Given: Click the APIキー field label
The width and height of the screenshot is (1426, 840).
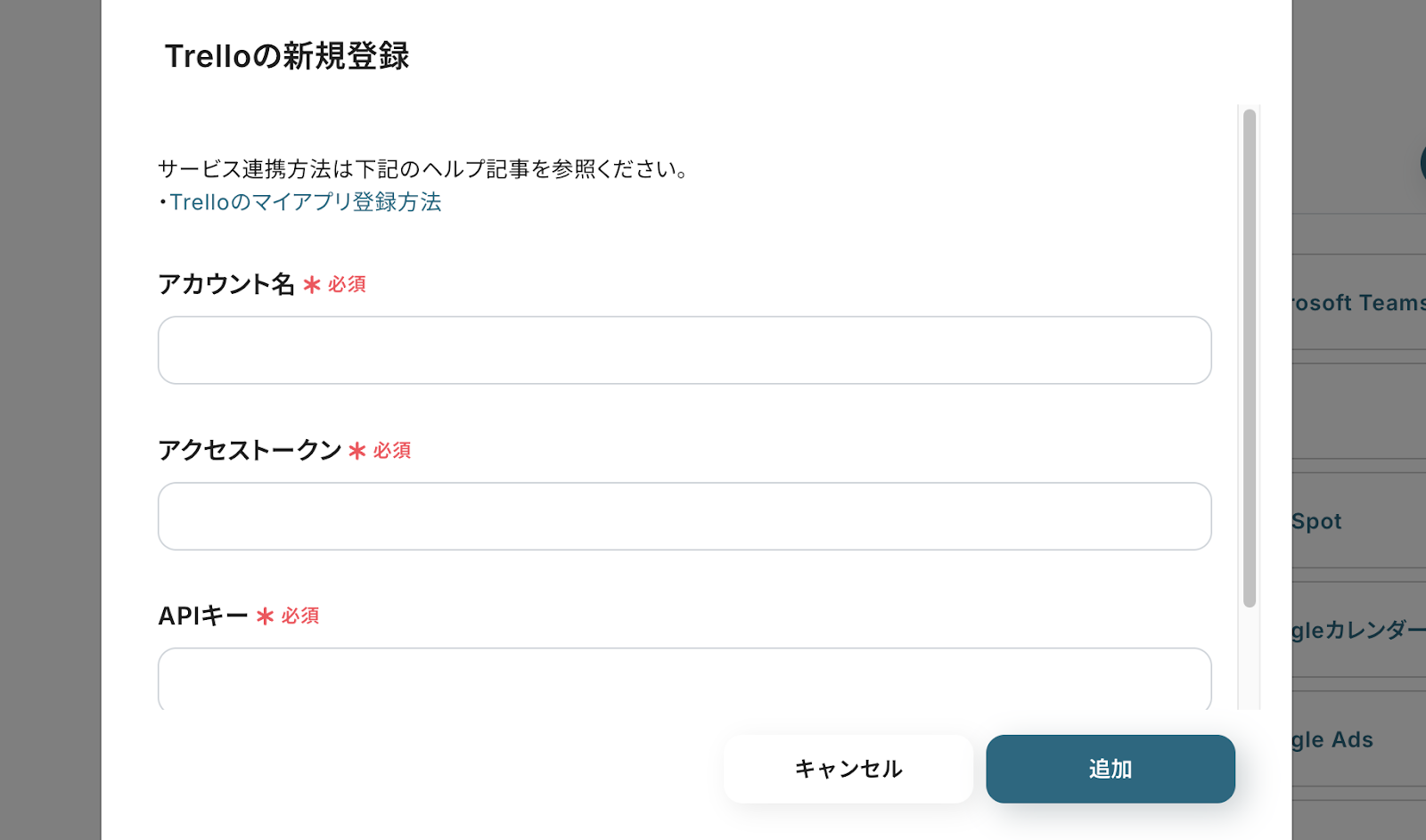Looking at the screenshot, I should [x=203, y=616].
